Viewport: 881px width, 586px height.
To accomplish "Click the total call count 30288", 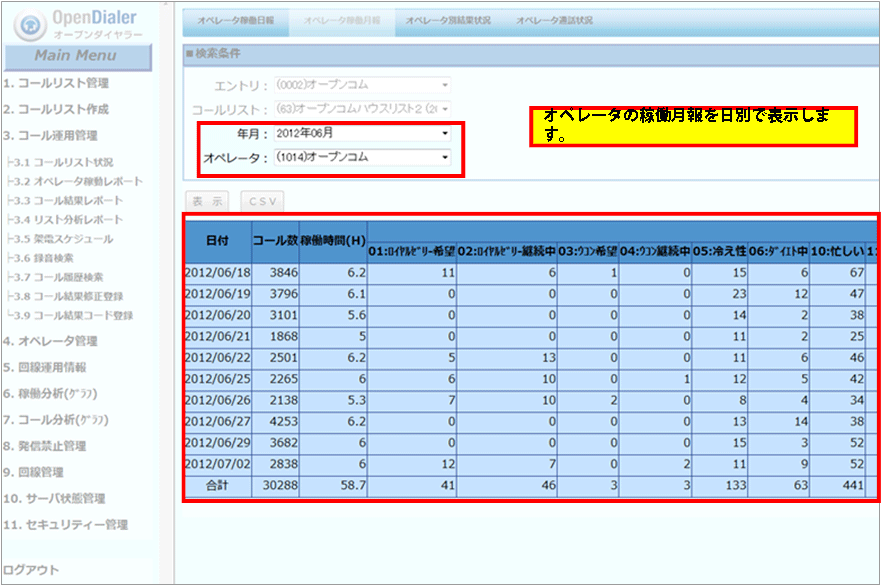I will pos(275,486).
